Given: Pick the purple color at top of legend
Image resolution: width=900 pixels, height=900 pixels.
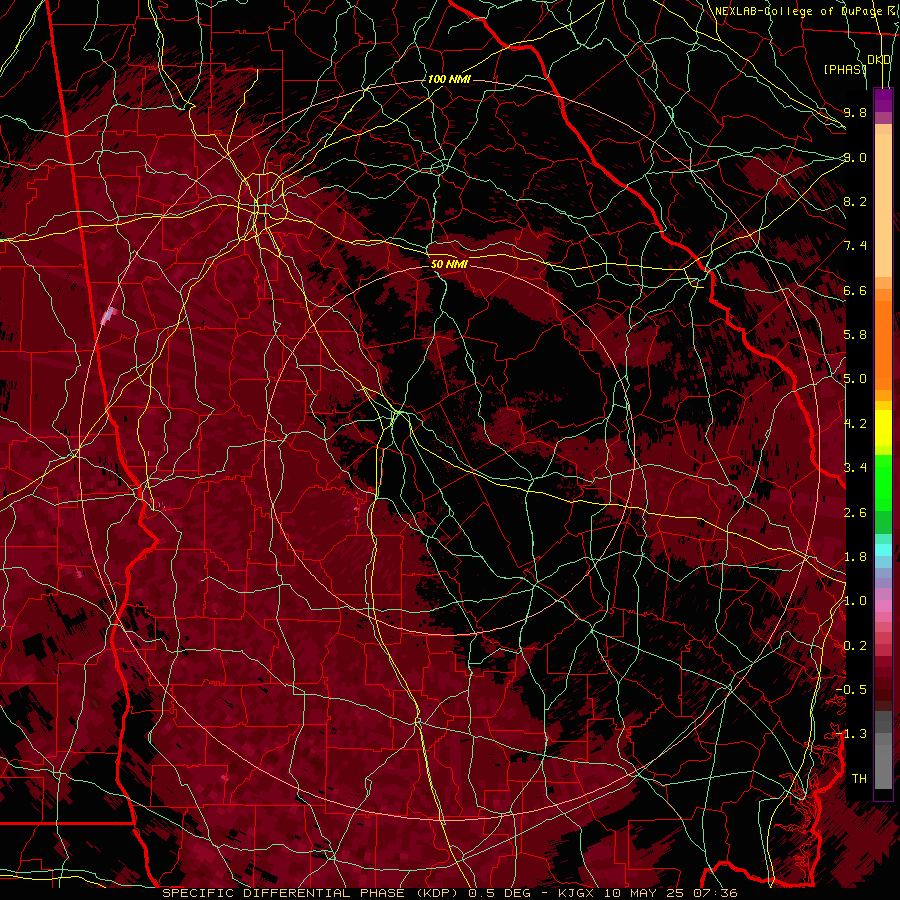Looking at the screenshot, I should 883,100.
